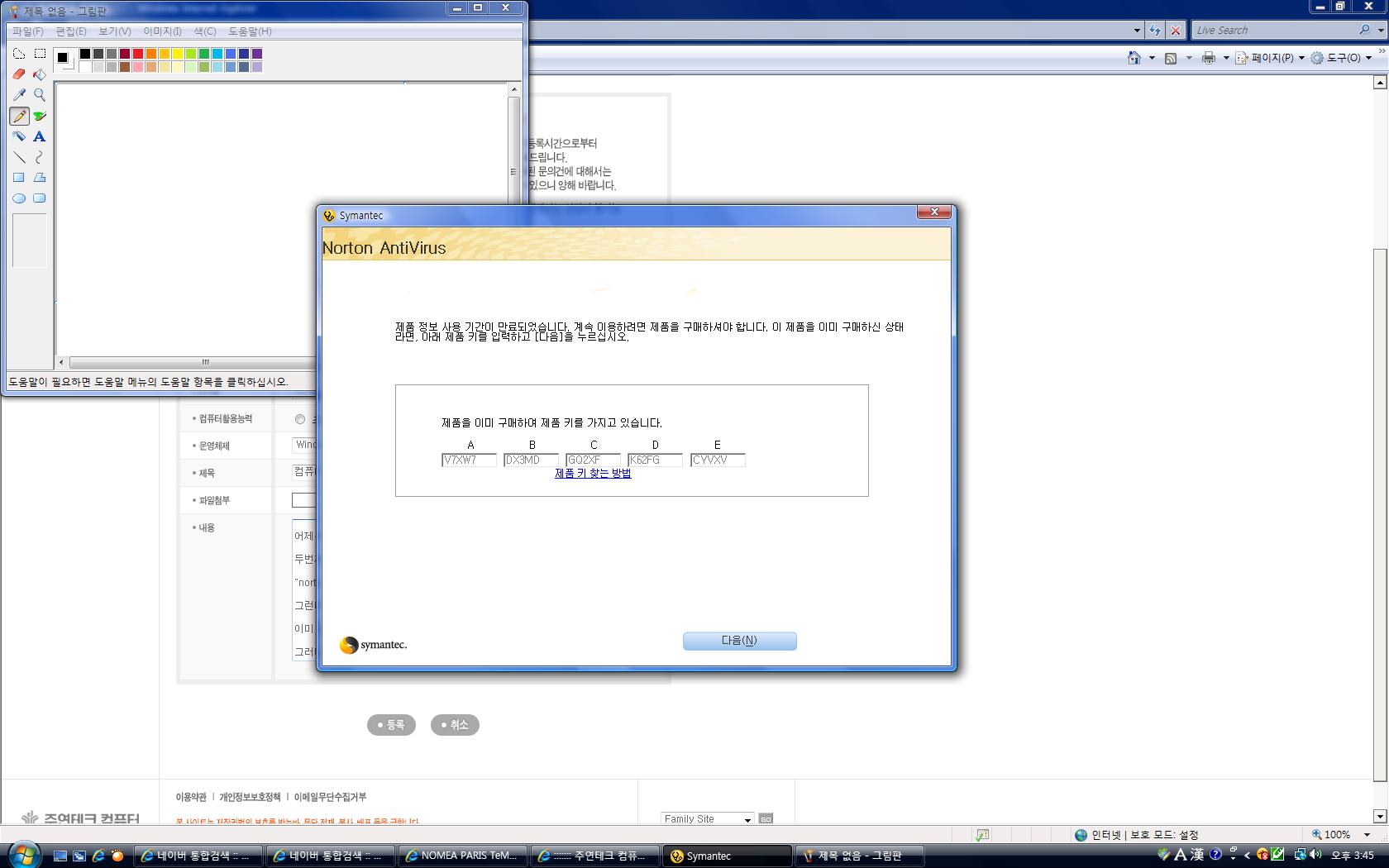Select the Rounded rectangle tool

[40, 198]
